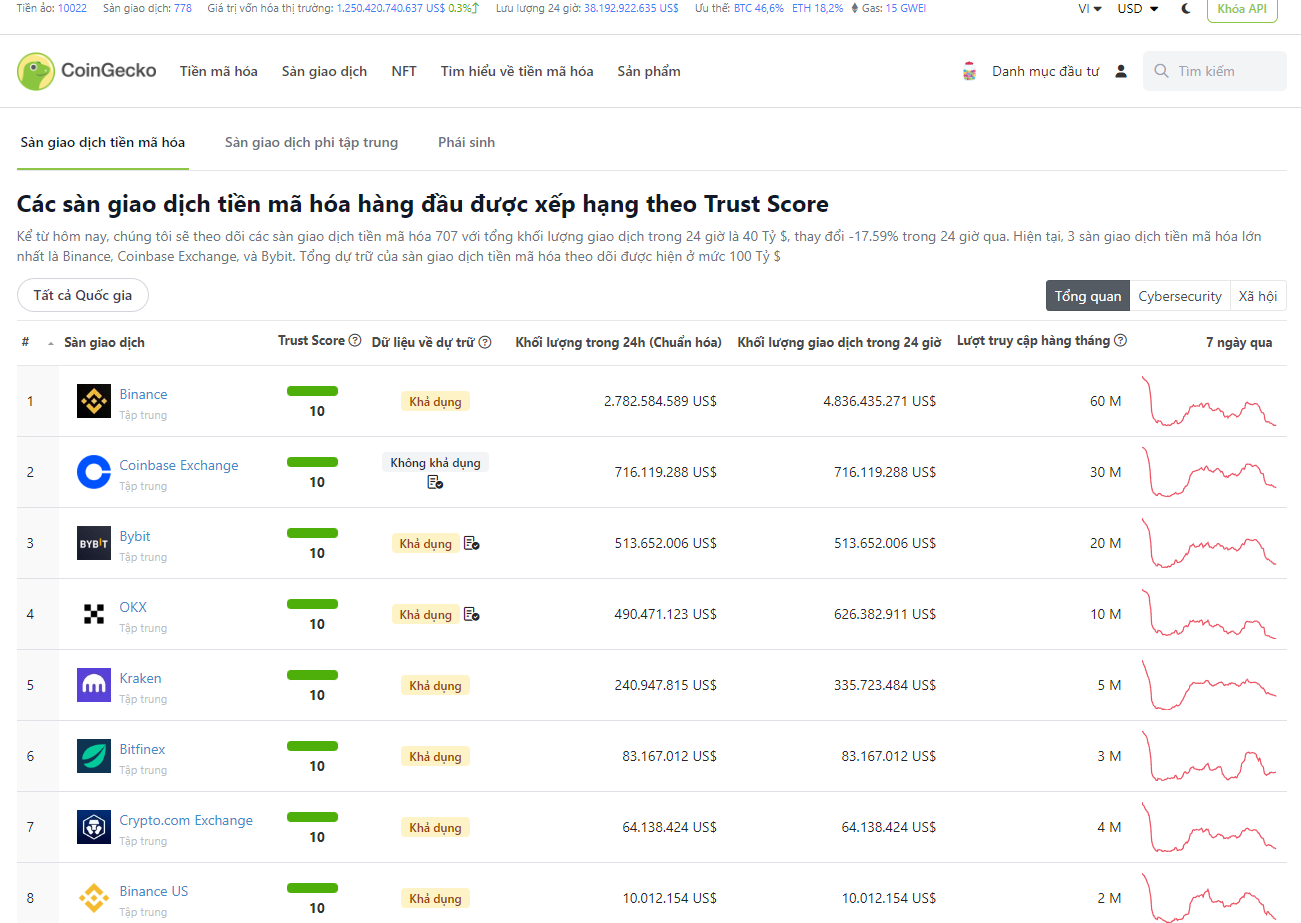Open the Binance exchange link
Image resolution: width=1301 pixels, height=923 pixels.
click(143, 394)
